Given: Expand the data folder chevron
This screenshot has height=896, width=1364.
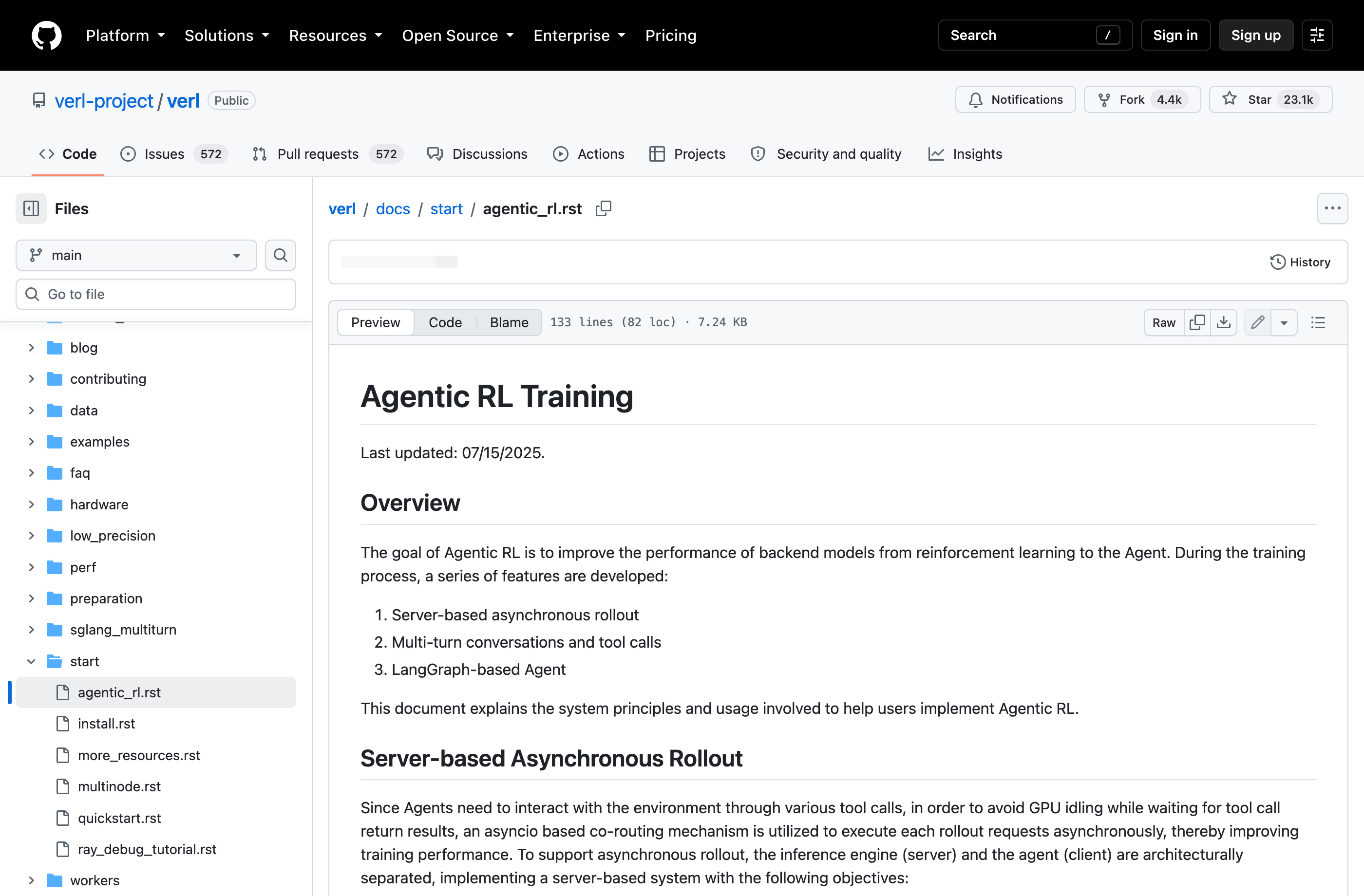Looking at the screenshot, I should tap(32, 410).
